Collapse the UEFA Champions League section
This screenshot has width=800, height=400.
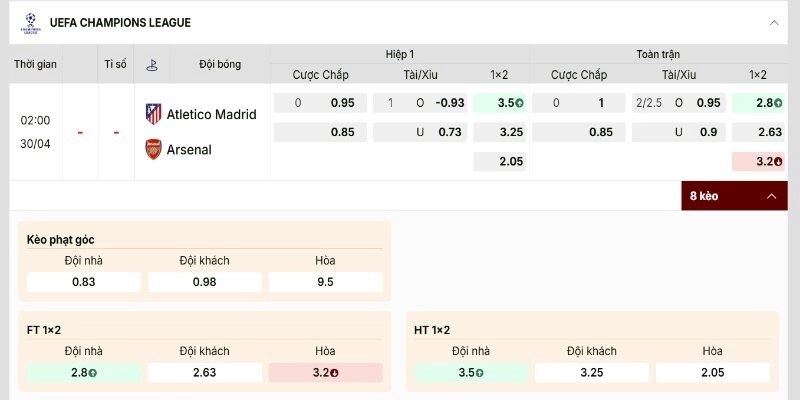(x=773, y=22)
